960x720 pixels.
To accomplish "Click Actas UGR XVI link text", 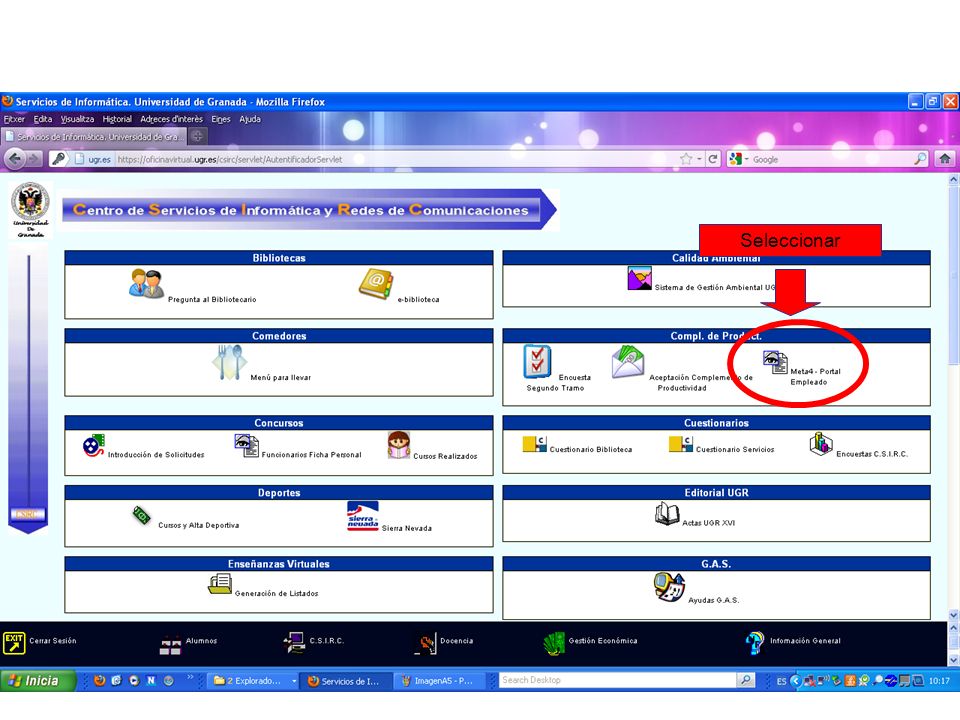I will coord(709,523).
